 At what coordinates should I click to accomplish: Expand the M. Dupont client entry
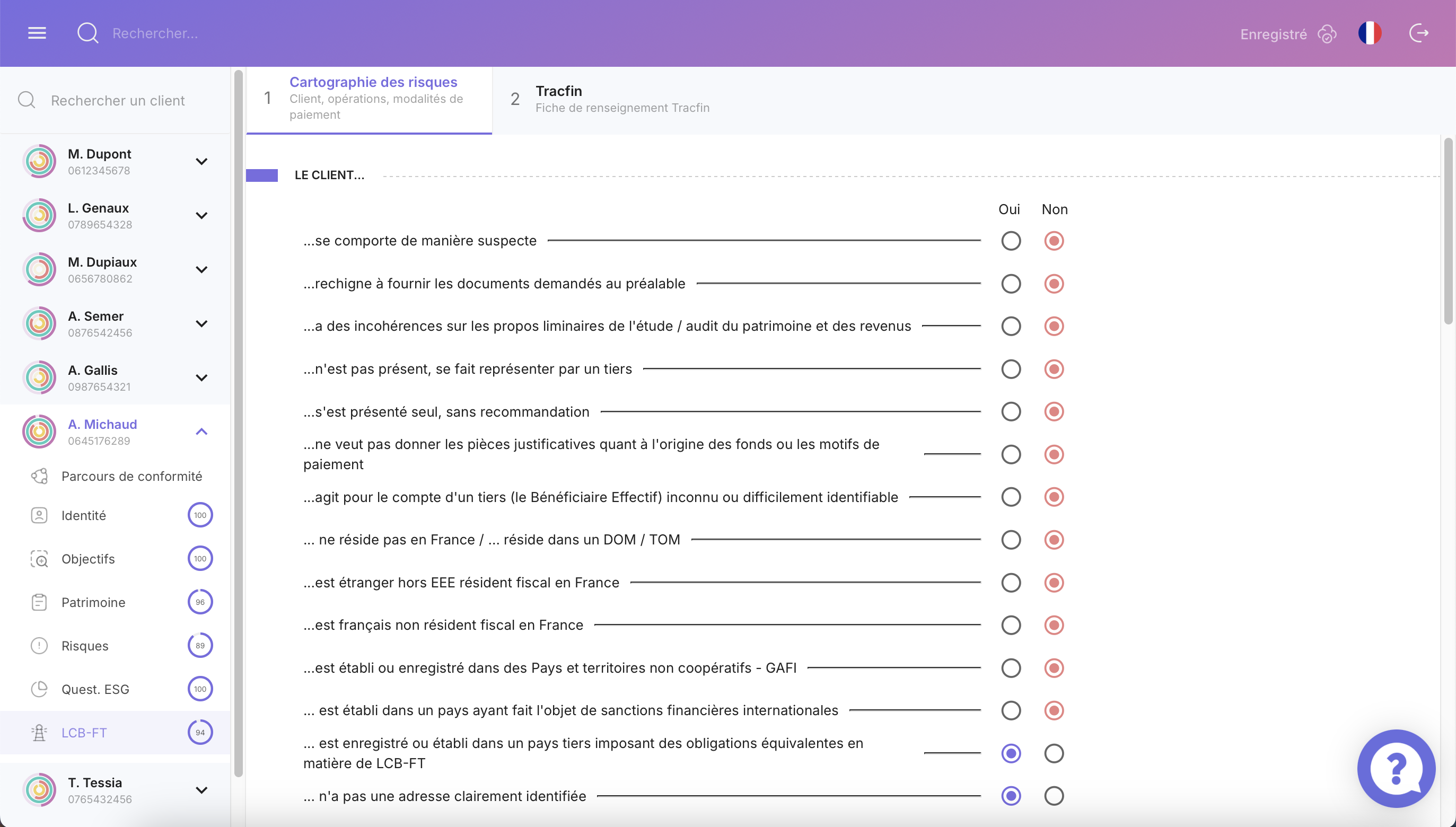201,161
